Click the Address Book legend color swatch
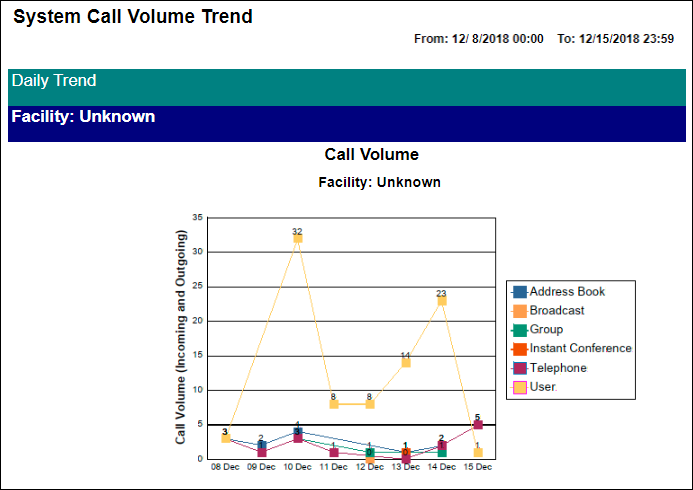This screenshot has height=490, width=693. coord(520,292)
